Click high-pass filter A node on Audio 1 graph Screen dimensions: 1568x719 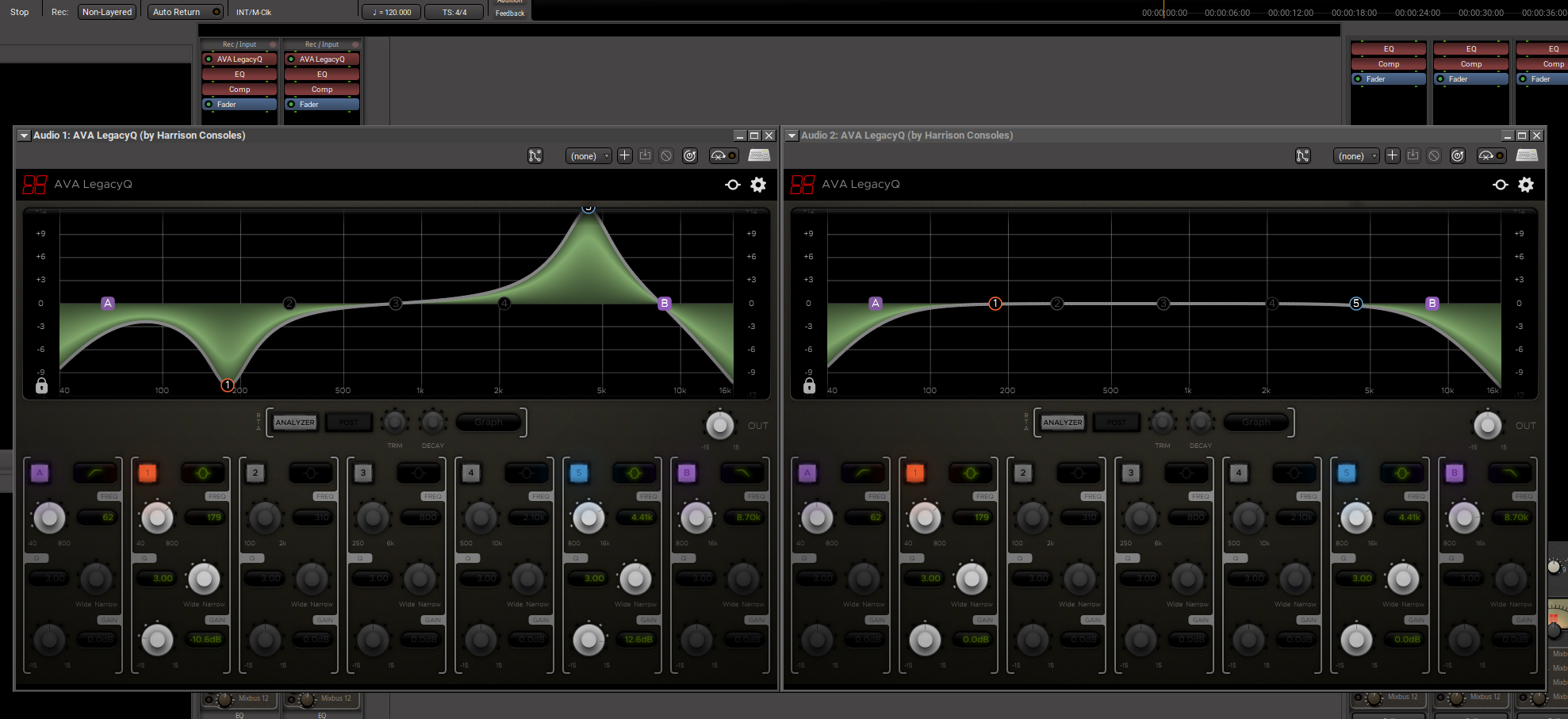coord(108,304)
